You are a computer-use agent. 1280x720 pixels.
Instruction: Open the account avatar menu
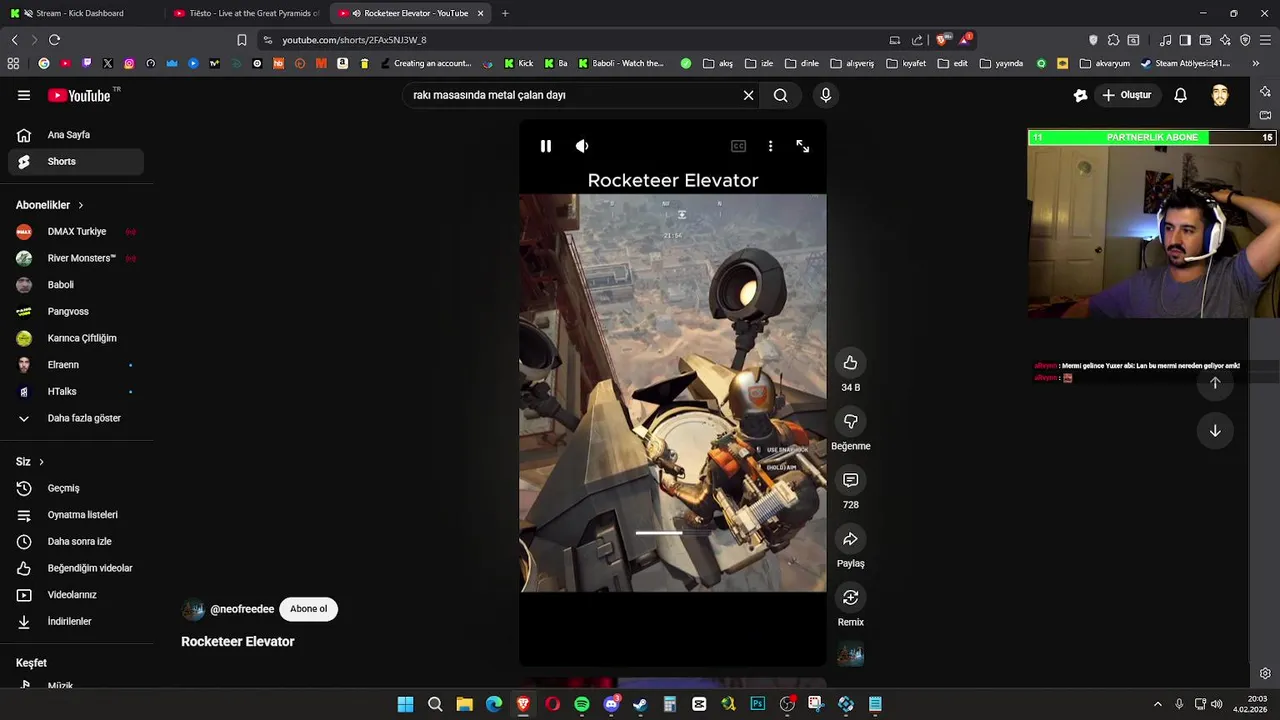pyautogui.click(x=1220, y=95)
